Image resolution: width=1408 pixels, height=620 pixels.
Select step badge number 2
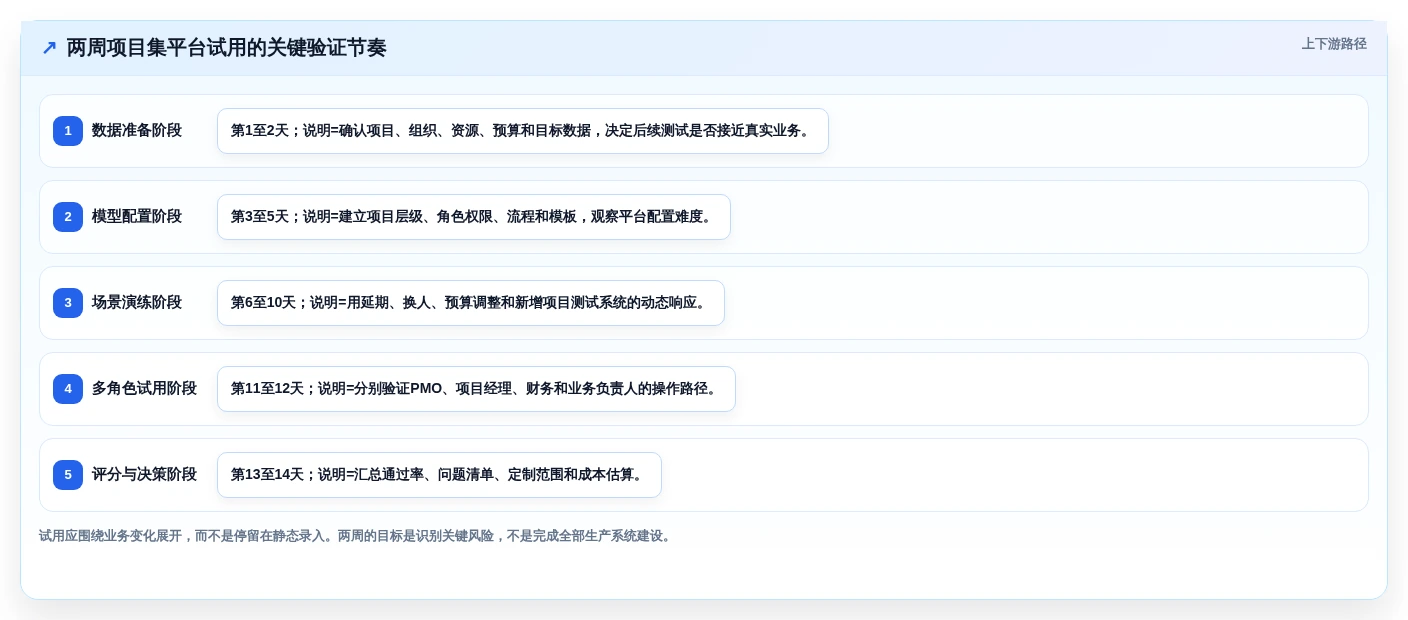[x=68, y=217]
